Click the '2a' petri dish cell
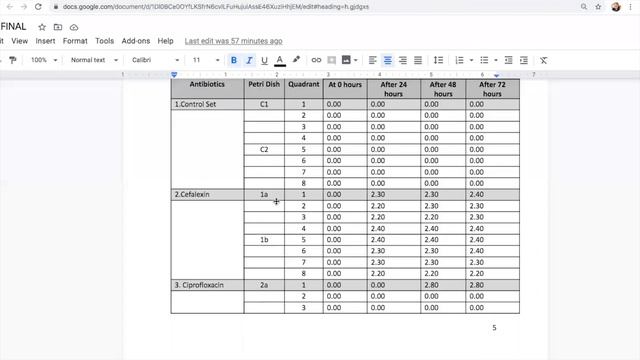640x360 pixels. click(x=264, y=285)
